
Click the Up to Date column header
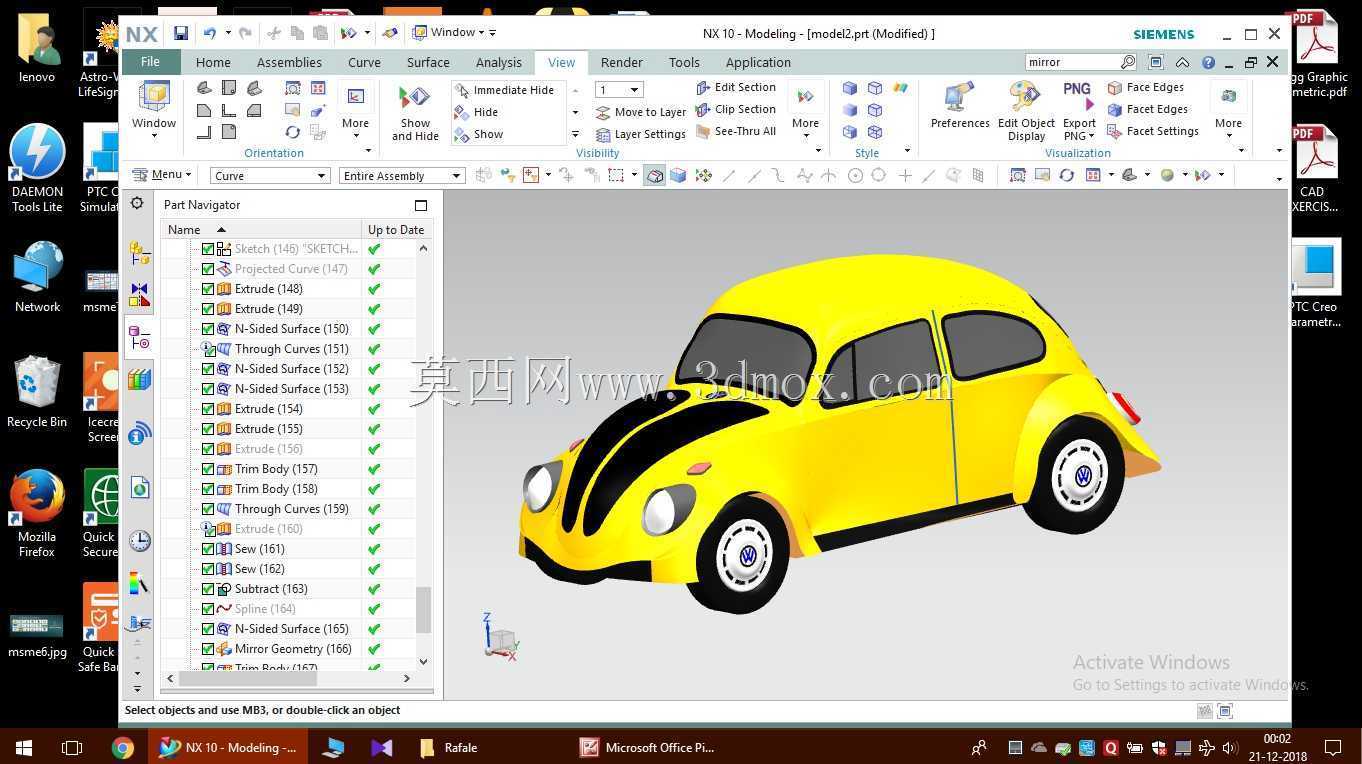tap(396, 230)
